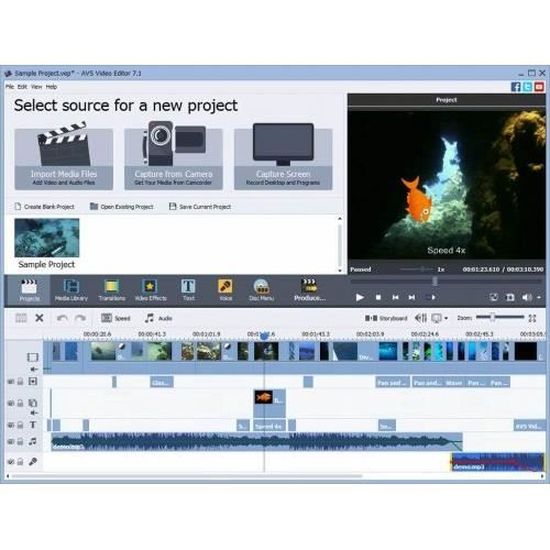Click the preview monitor icon

(x=436, y=318)
